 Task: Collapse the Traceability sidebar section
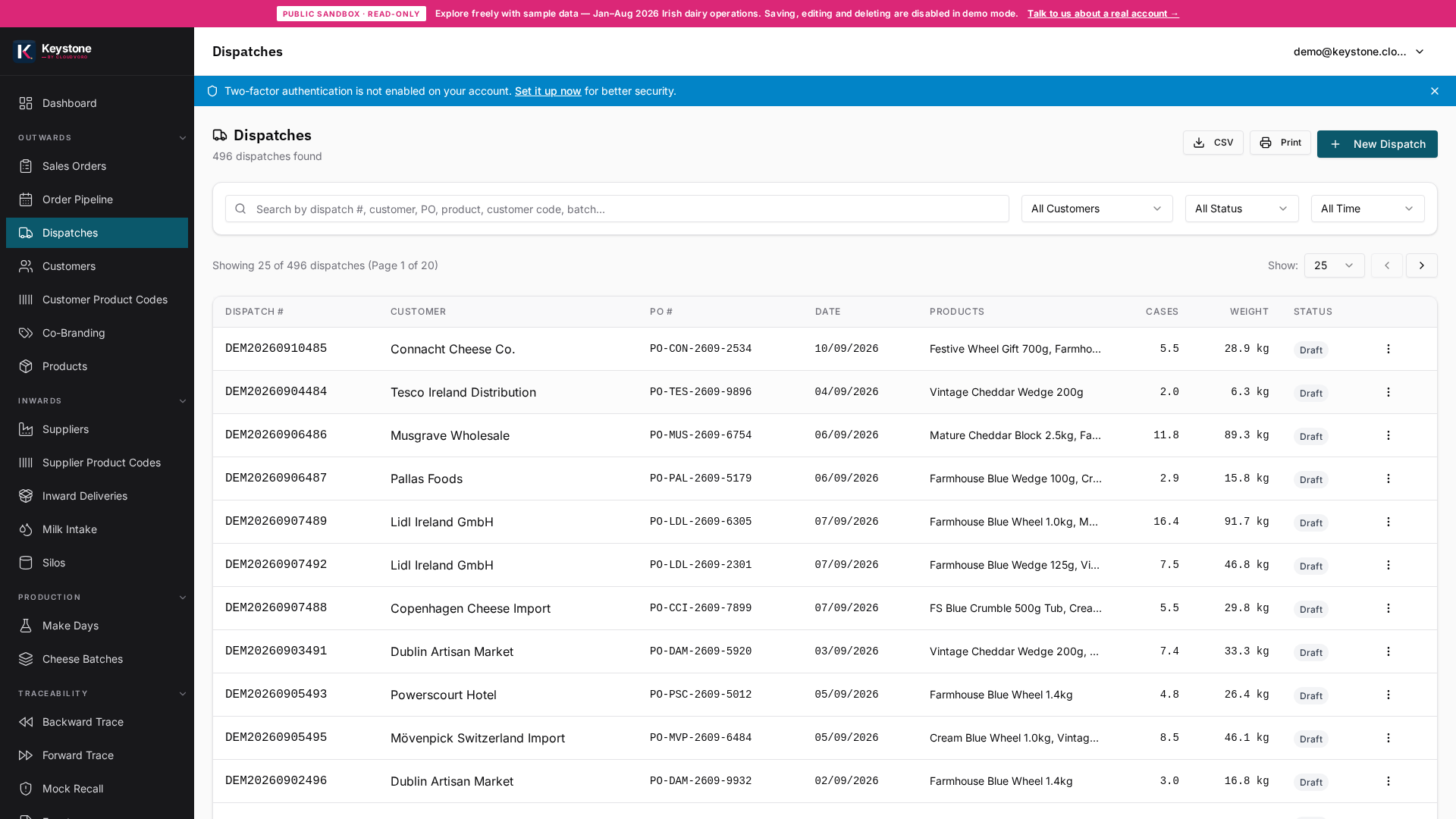pyautogui.click(x=183, y=694)
